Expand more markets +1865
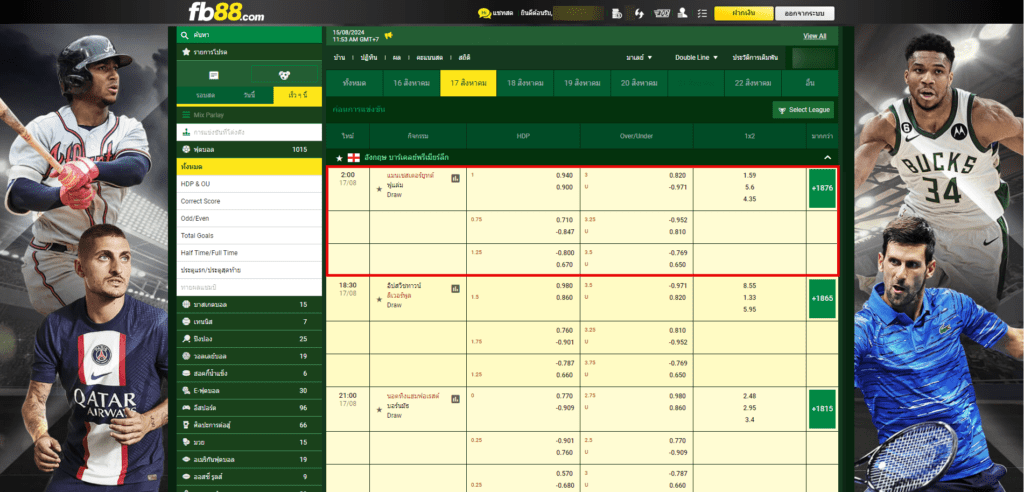 coord(822,298)
